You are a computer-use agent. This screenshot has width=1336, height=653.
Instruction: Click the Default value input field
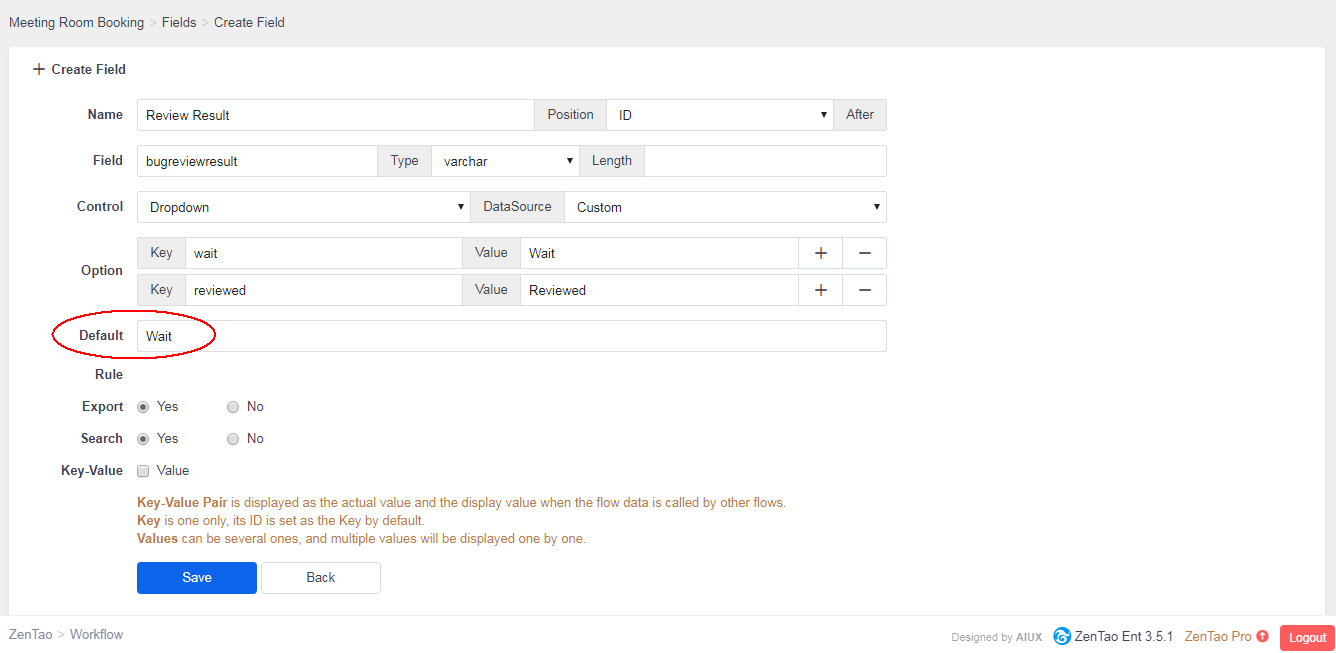(511, 336)
